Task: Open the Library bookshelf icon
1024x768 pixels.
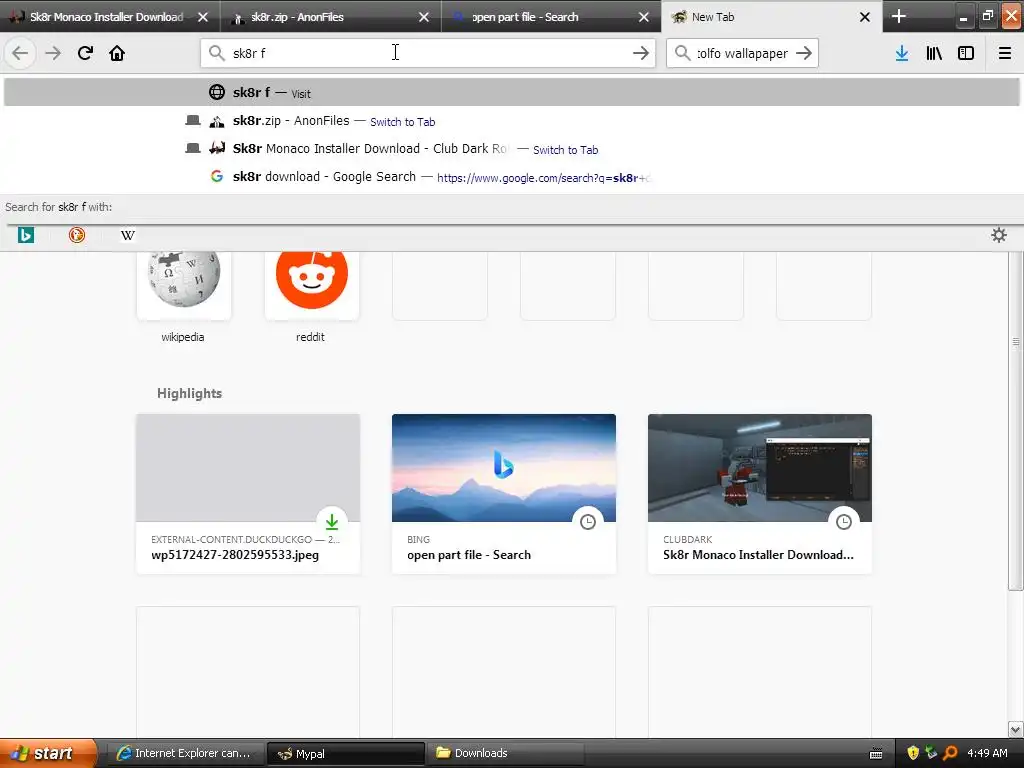Action: click(934, 53)
